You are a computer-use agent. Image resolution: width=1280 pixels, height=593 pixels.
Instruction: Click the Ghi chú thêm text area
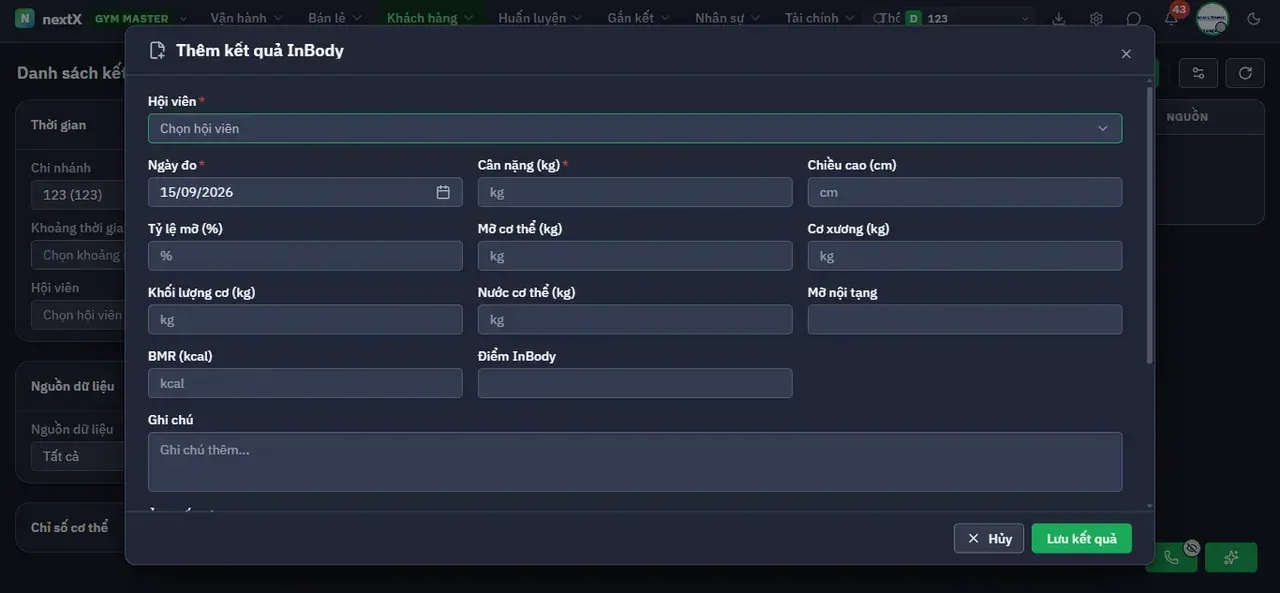tap(635, 462)
